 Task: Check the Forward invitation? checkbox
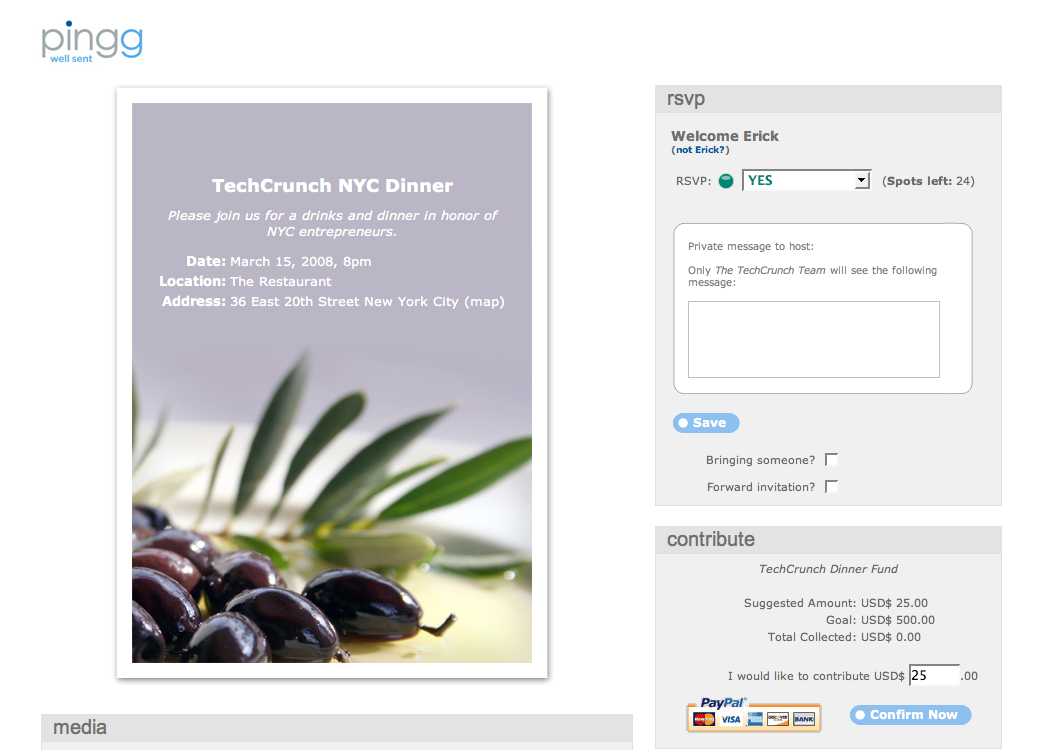pos(831,486)
